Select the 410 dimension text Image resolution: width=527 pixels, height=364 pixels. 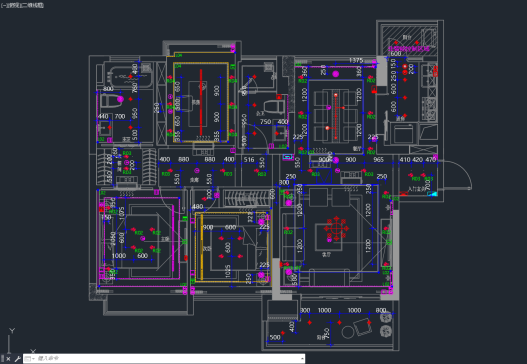click(x=405, y=159)
